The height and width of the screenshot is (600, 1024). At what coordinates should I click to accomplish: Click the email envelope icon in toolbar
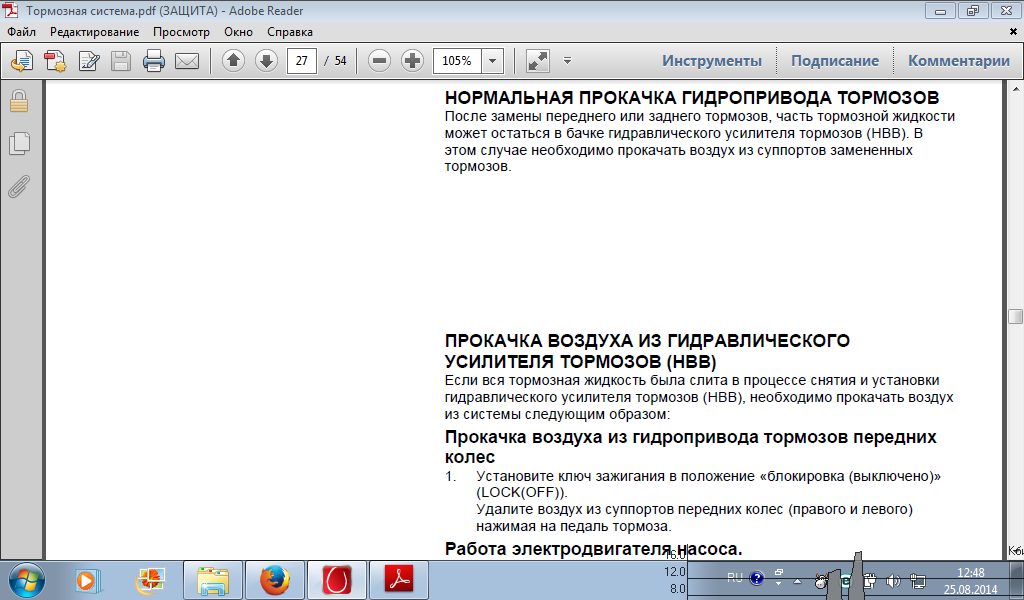click(186, 61)
